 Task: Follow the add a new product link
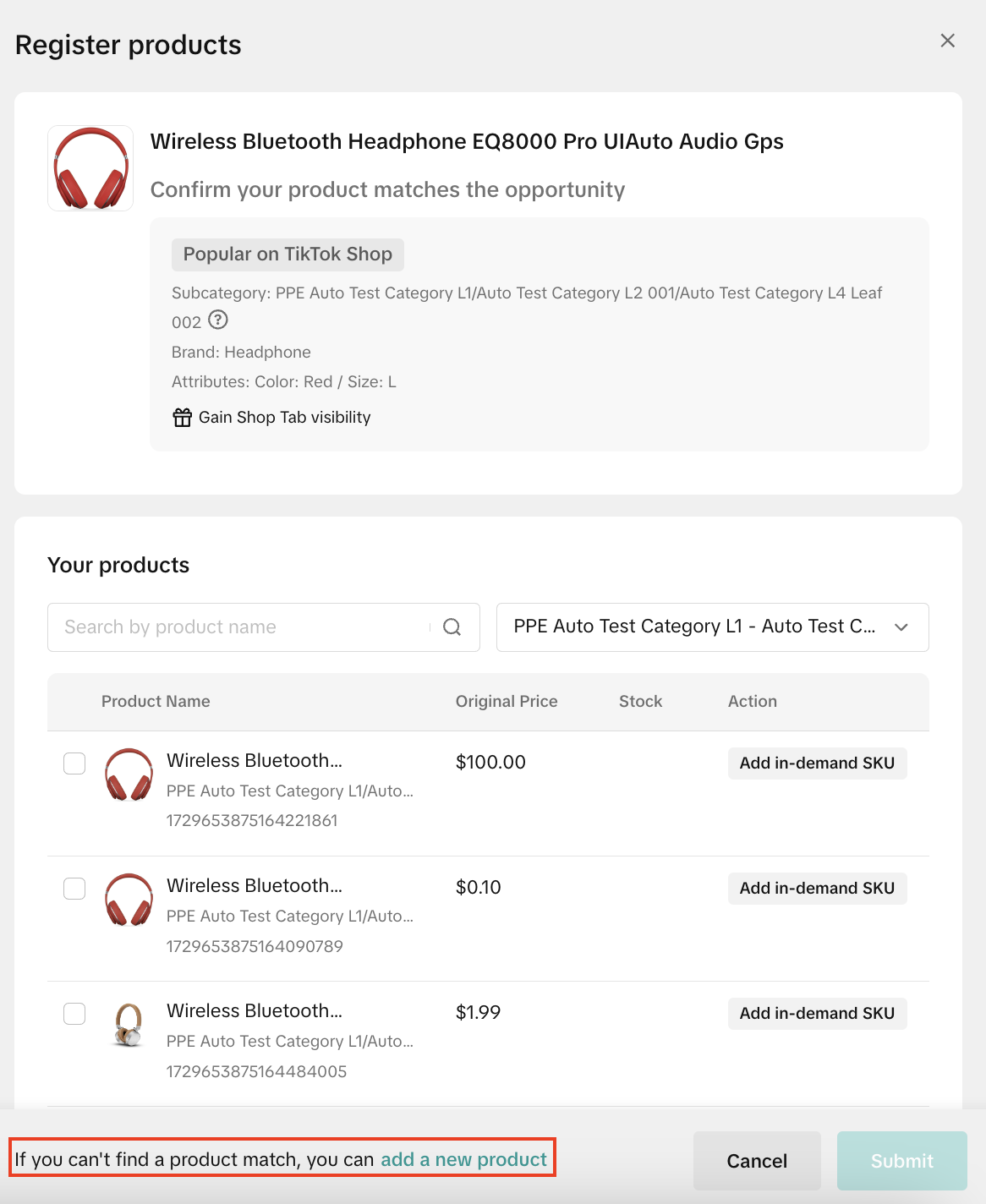[463, 1160]
